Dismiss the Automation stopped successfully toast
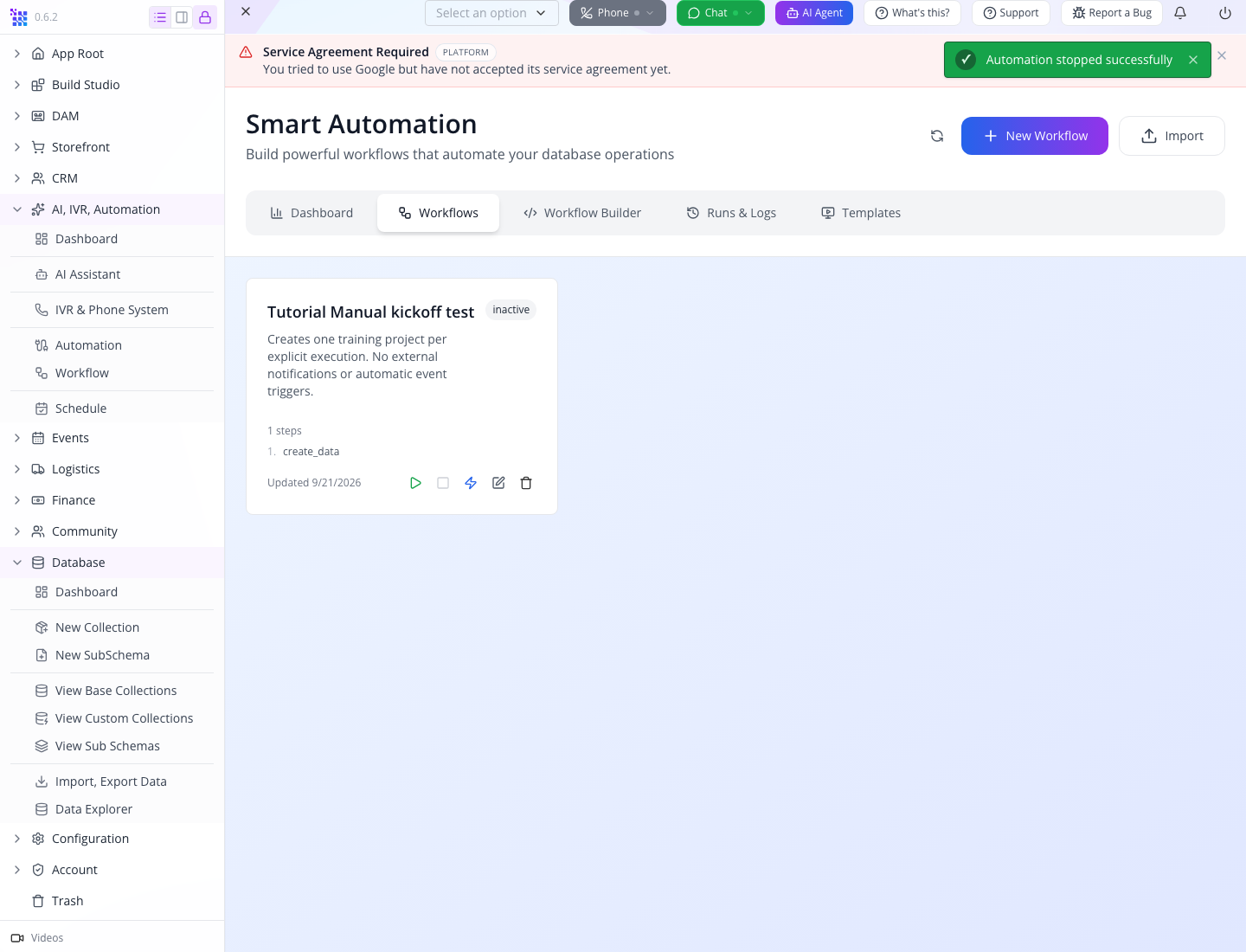 1193,60
